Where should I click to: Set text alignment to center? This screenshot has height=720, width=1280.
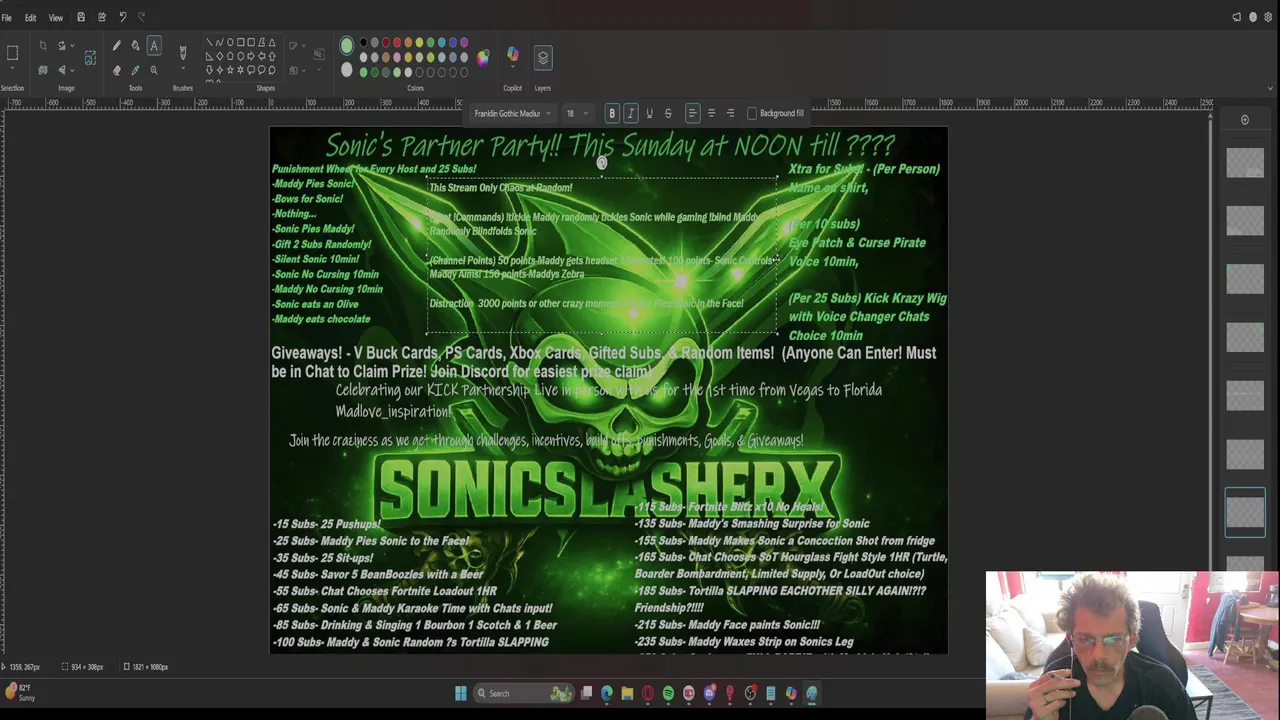pyautogui.click(x=711, y=113)
